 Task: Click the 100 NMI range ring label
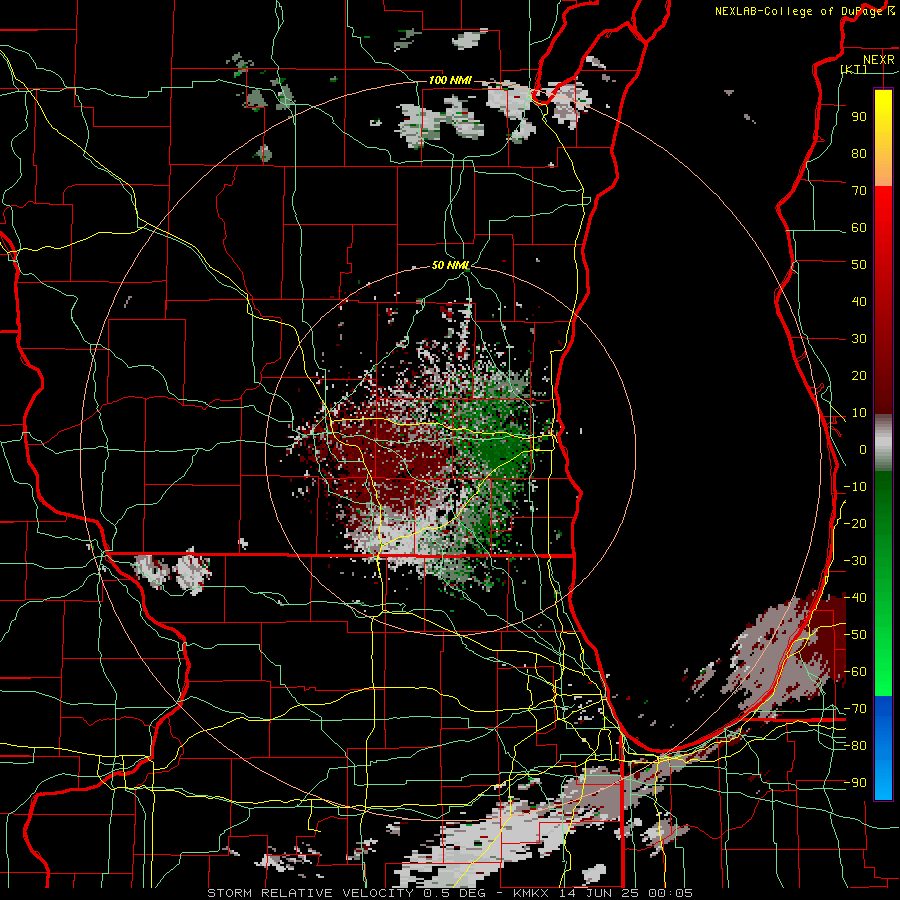pyautogui.click(x=450, y=80)
